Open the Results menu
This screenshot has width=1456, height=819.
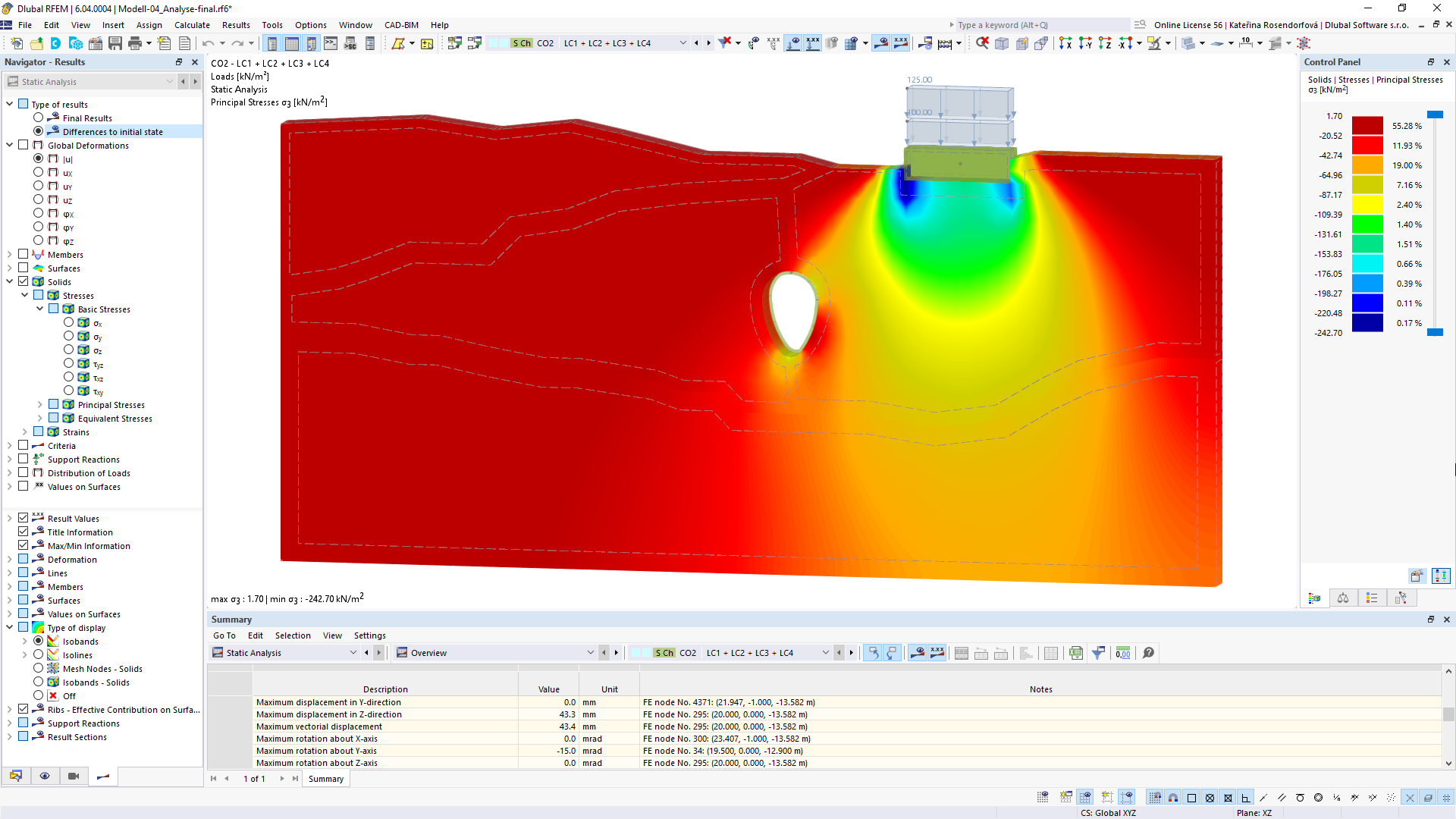(x=234, y=25)
